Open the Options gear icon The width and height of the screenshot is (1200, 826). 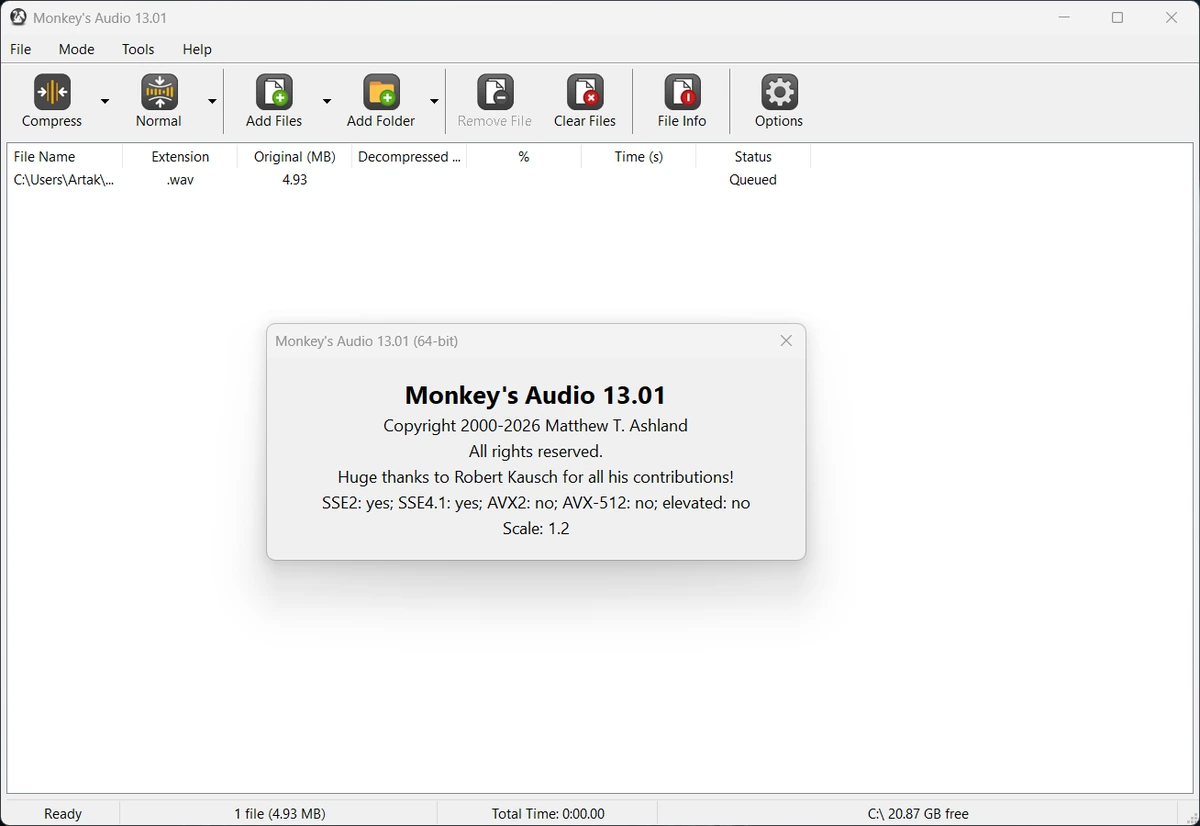[x=779, y=92]
